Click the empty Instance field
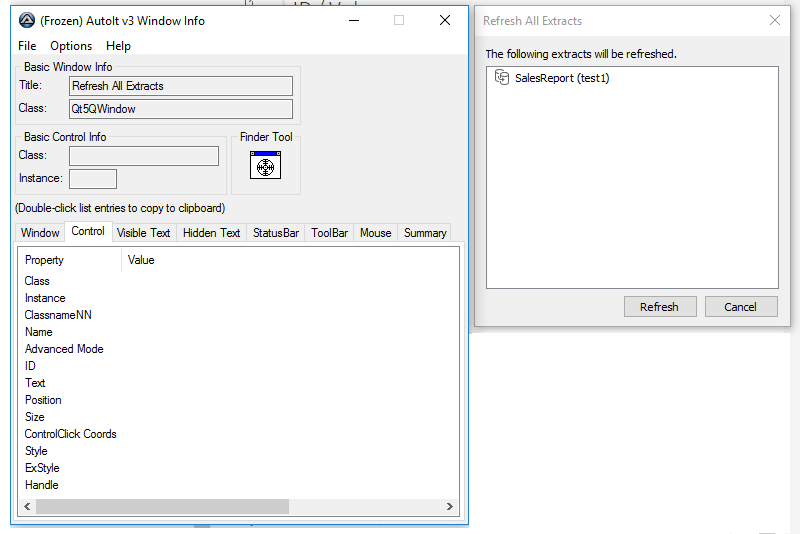The image size is (800, 534). (93, 179)
